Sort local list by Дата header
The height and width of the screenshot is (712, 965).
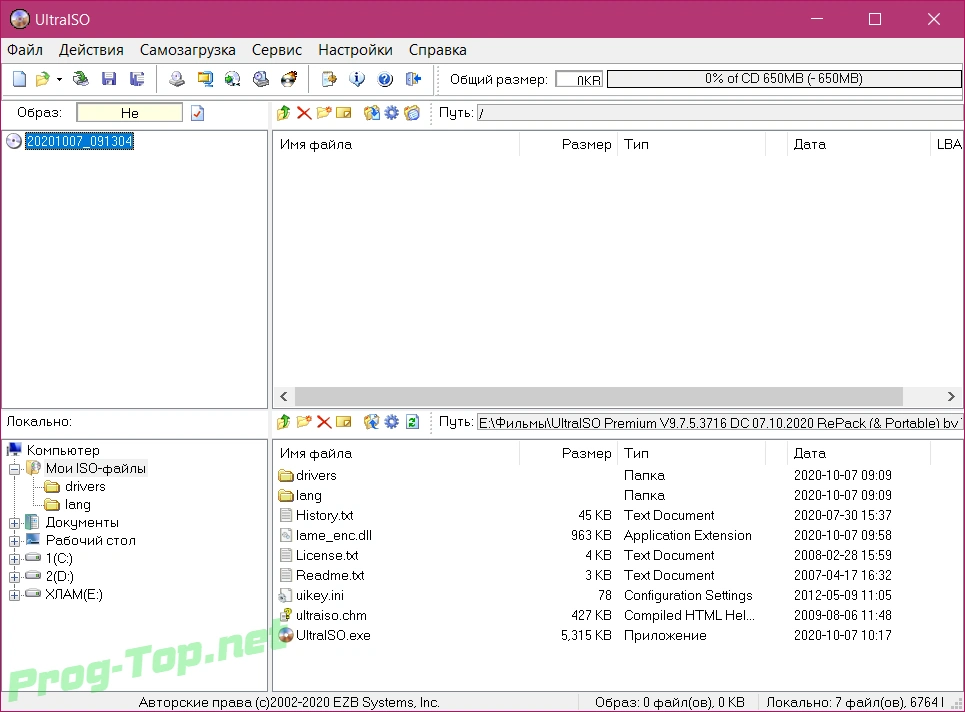(x=859, y=453)
